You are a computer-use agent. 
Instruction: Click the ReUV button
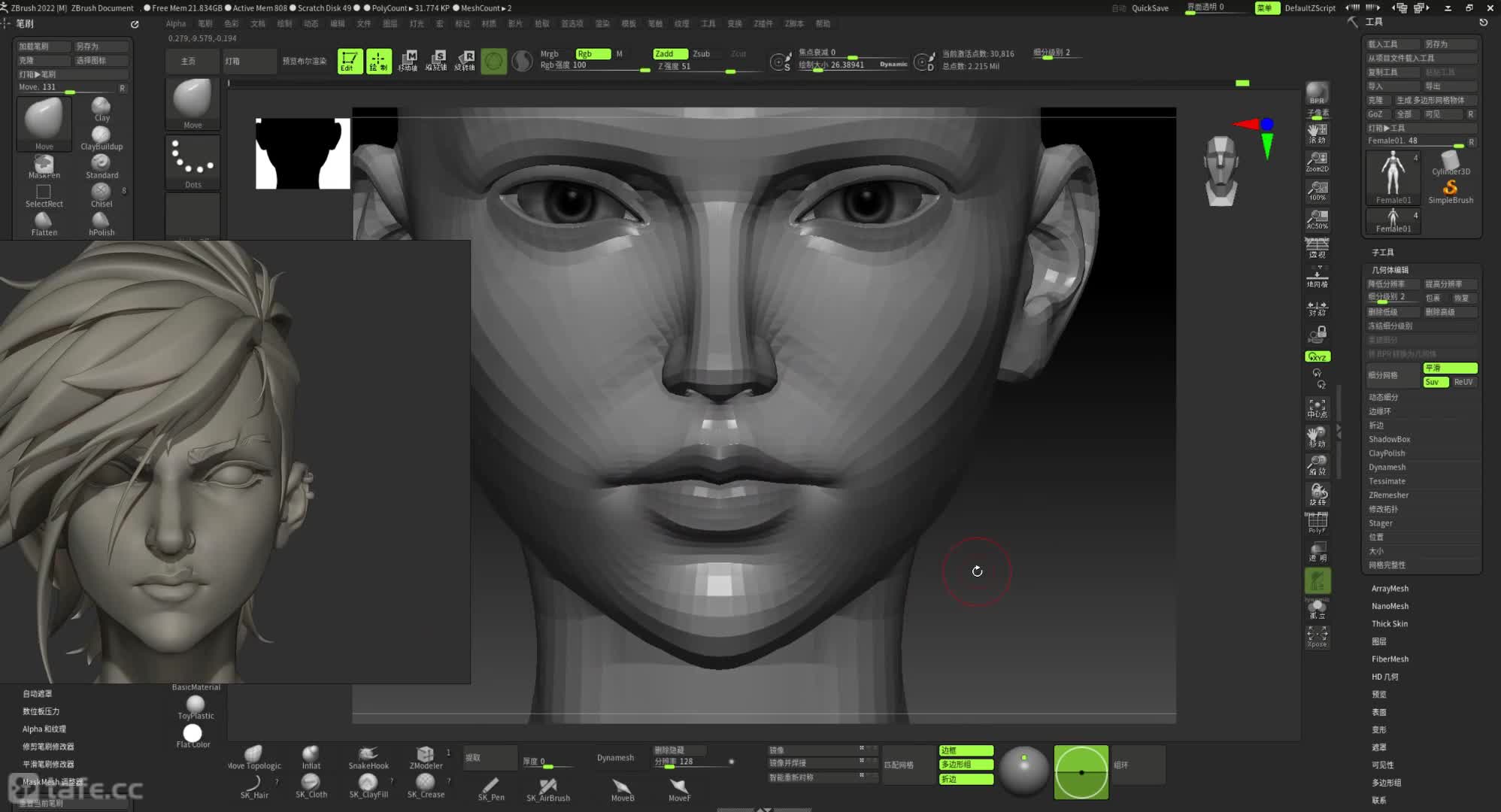1463,382
